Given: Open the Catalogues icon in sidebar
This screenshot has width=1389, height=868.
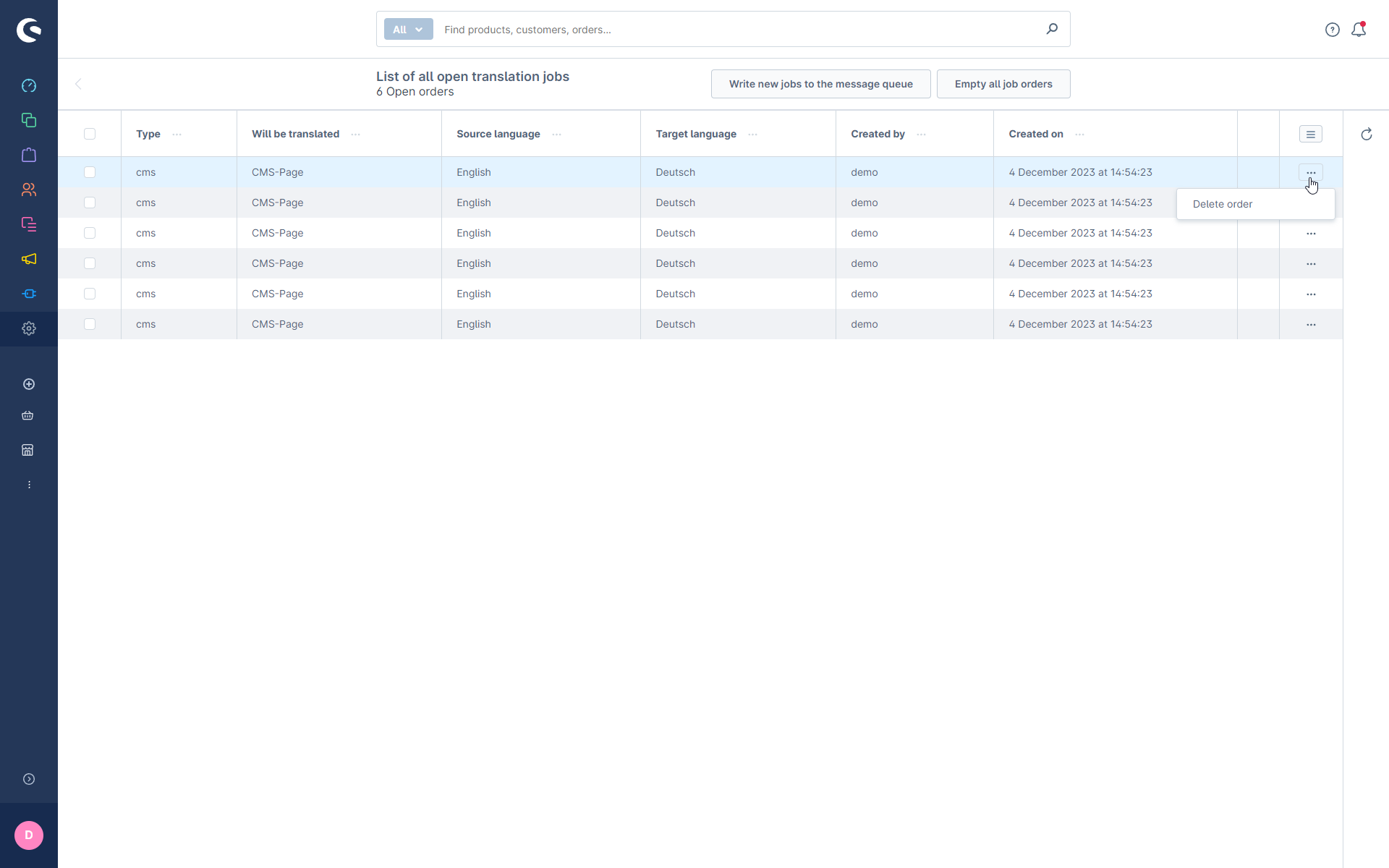Looking at the screenshot, I should click(29, 120).
